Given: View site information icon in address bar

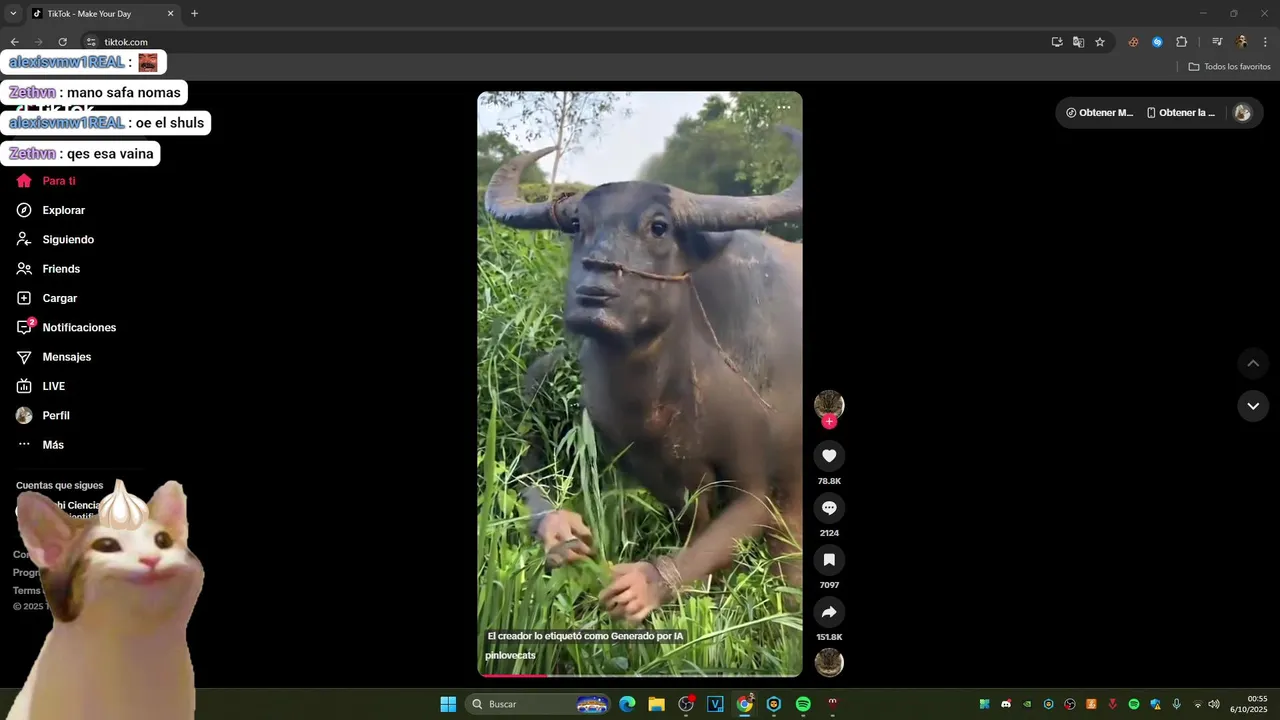Looking at the screenshot, I should click(91, 42).
